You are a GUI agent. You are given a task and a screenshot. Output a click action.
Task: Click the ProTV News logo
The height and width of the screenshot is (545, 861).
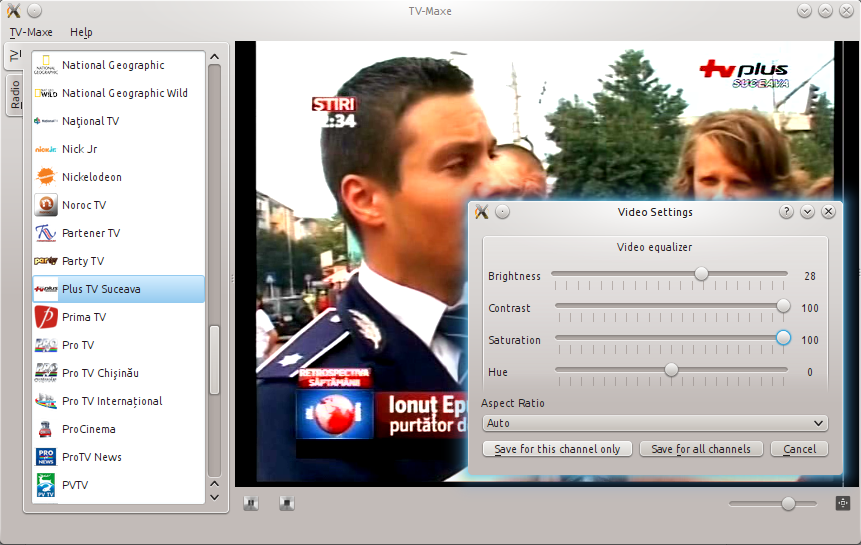[x=46, y=457]
